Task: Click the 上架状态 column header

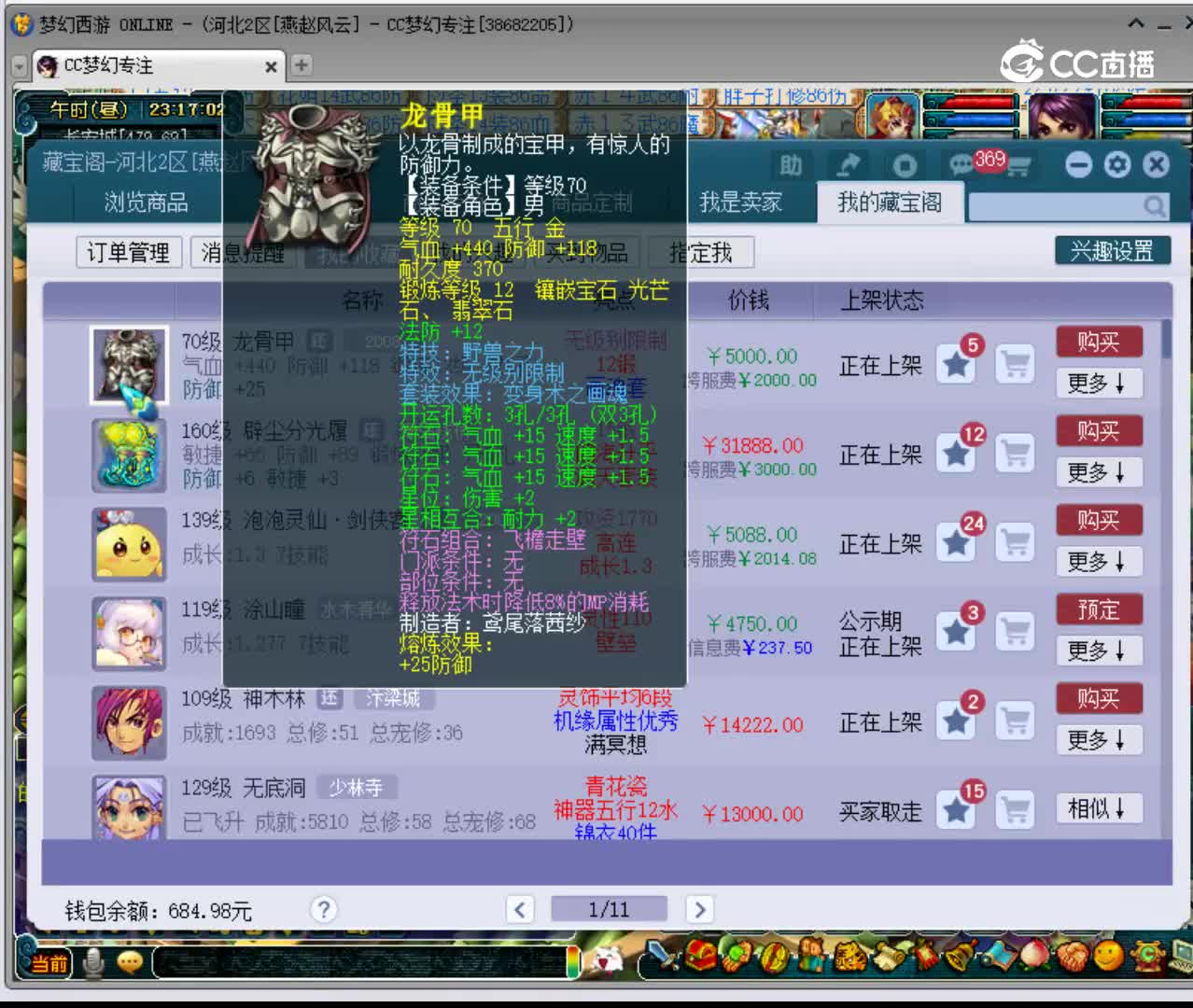Action: pos(882,300)
